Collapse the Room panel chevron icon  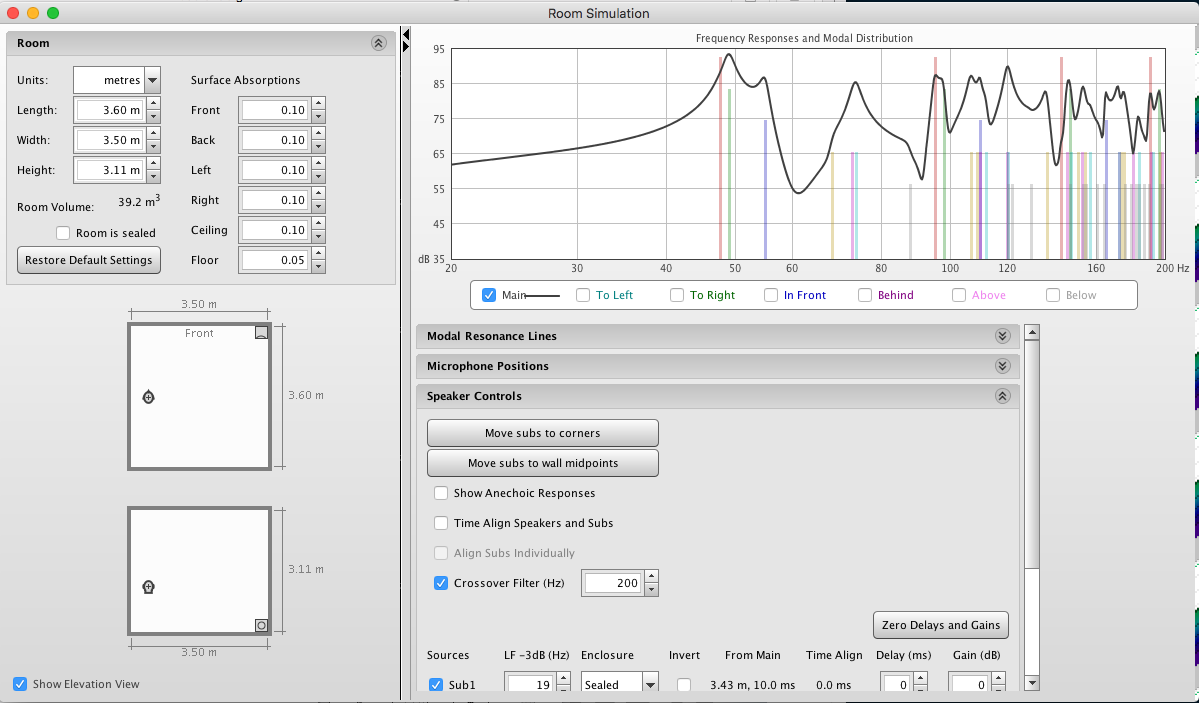pos(379,43)
